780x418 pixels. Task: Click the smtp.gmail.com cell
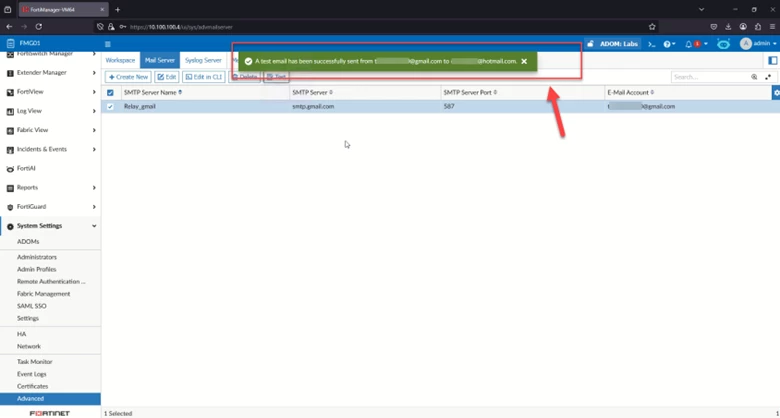pos(313,106)
